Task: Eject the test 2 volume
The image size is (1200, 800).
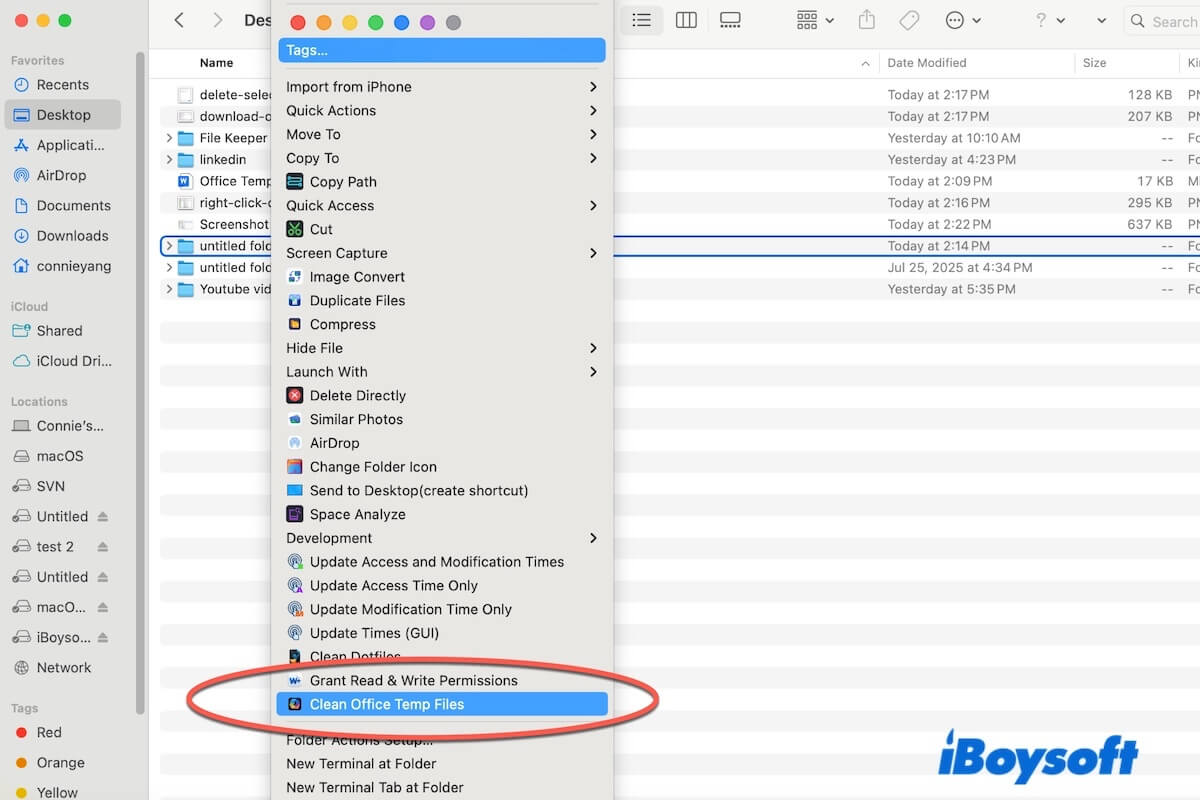Action: point(104,546)
